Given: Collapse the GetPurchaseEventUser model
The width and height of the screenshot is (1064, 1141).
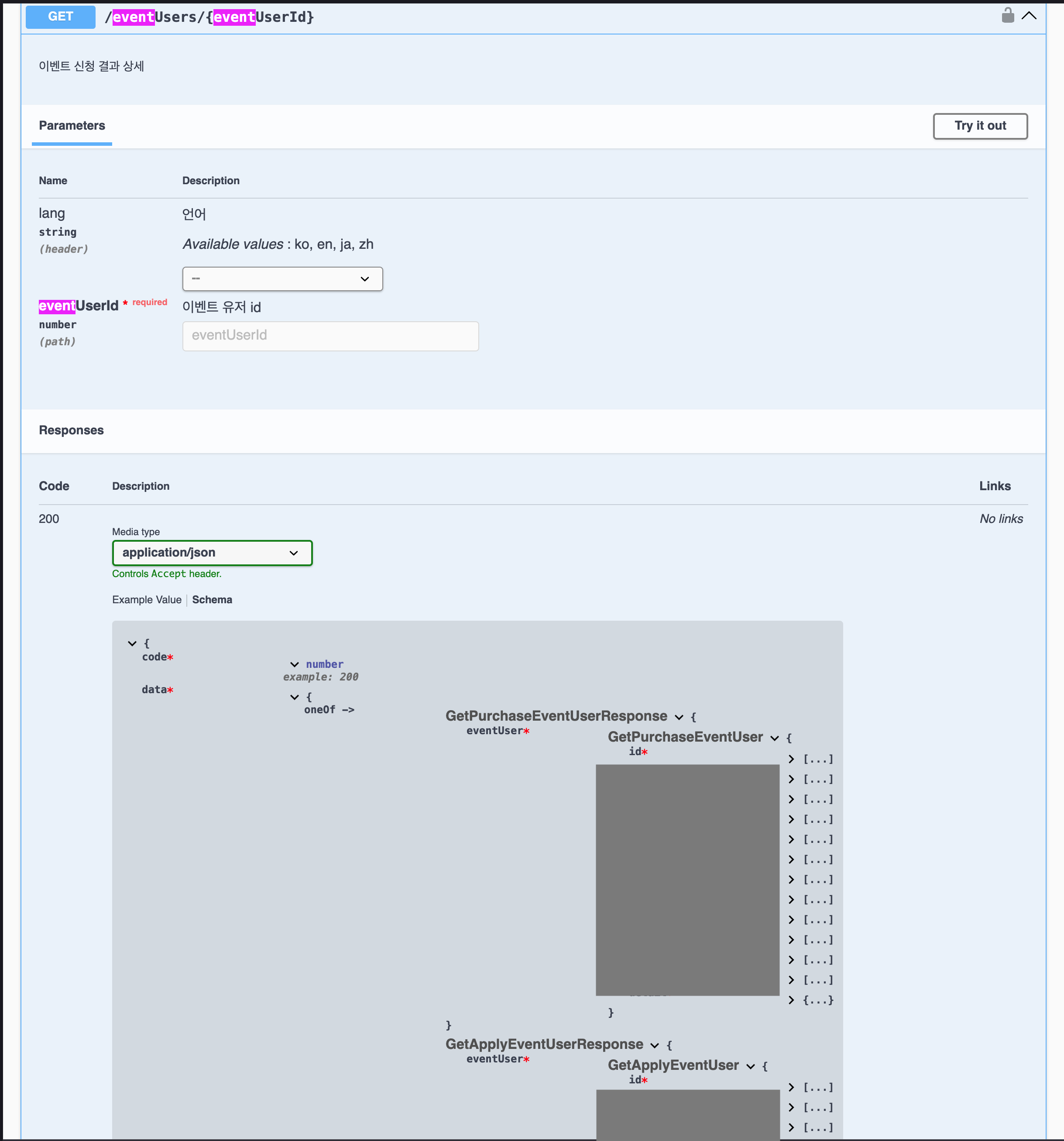Looking at the screenshot, I should pos(774,738).
